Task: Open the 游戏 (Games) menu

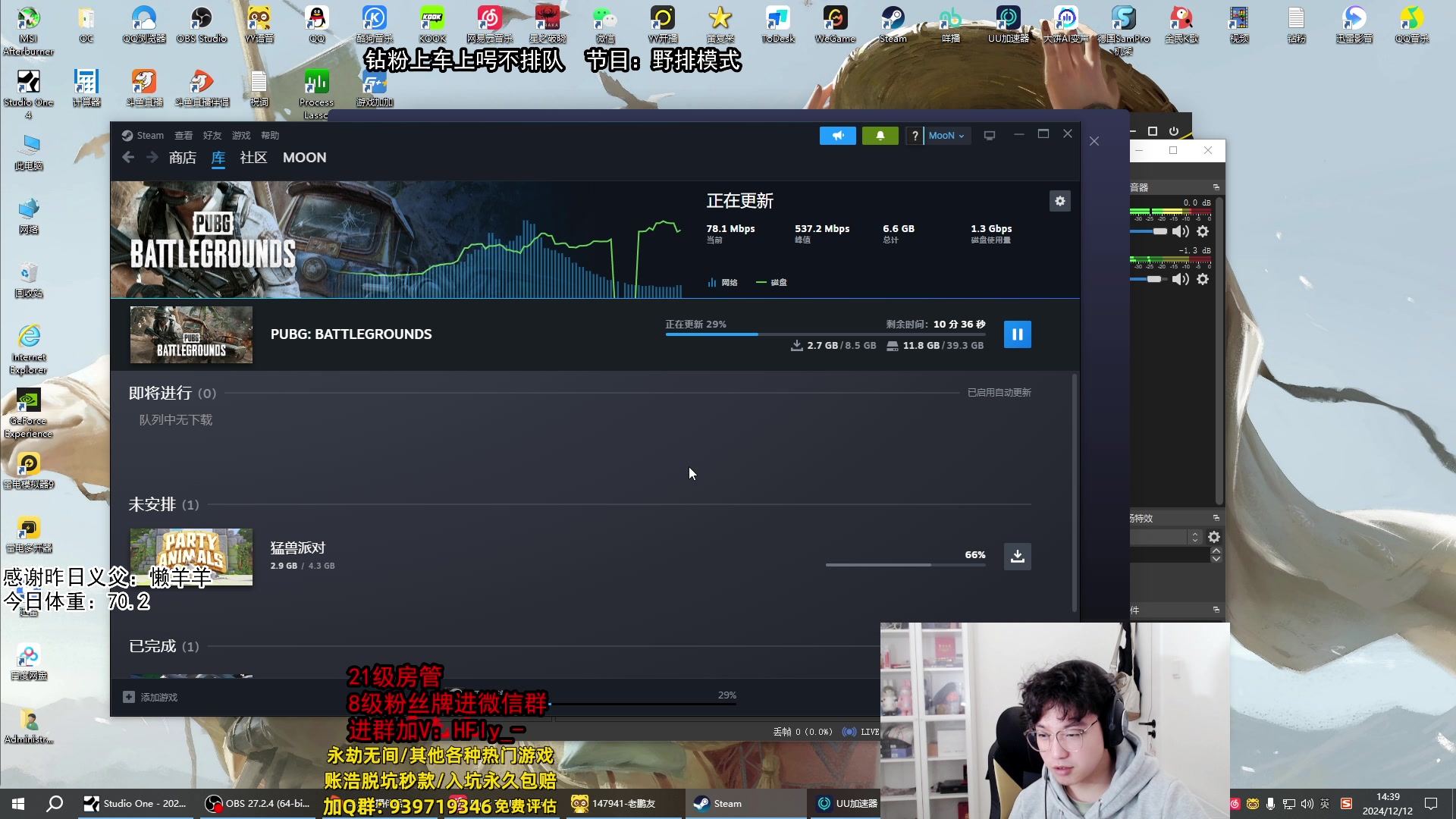Action: coord(241,136)
